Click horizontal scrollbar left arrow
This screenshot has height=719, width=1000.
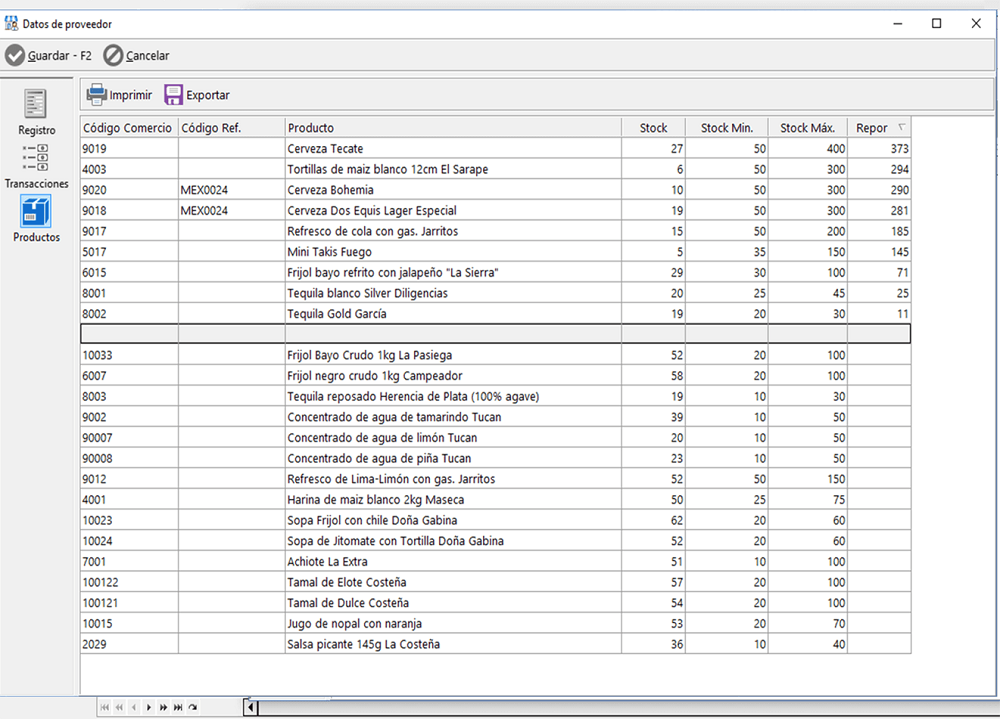point(252,708)
